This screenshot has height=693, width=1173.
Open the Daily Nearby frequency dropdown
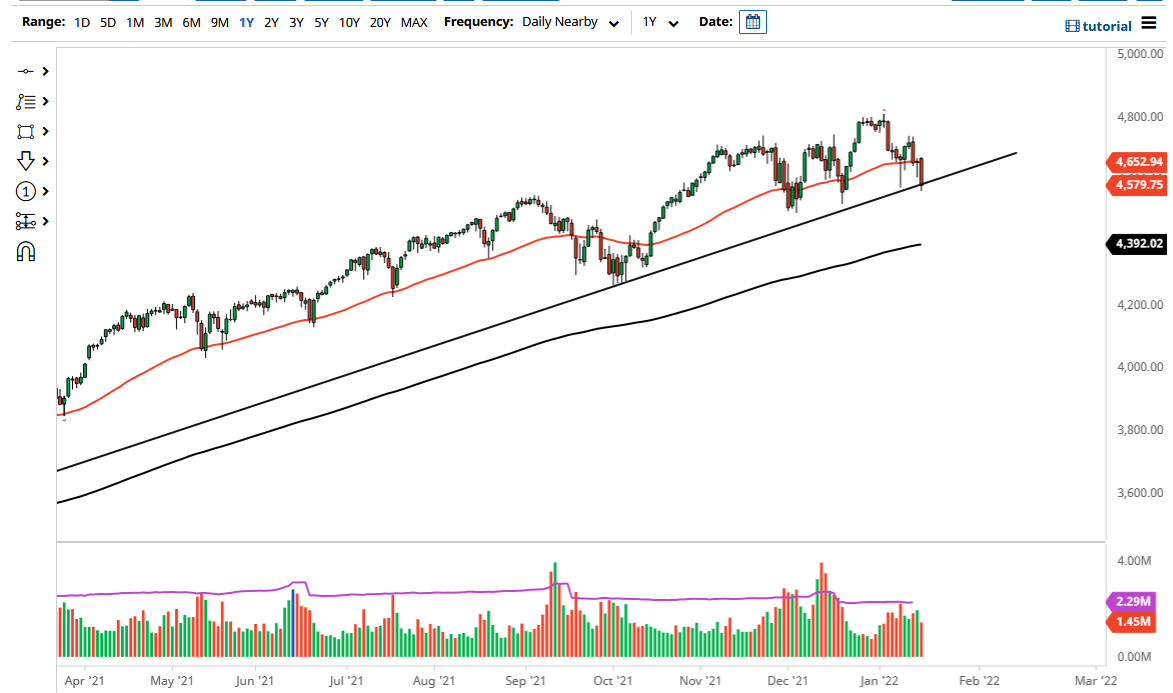570,21
